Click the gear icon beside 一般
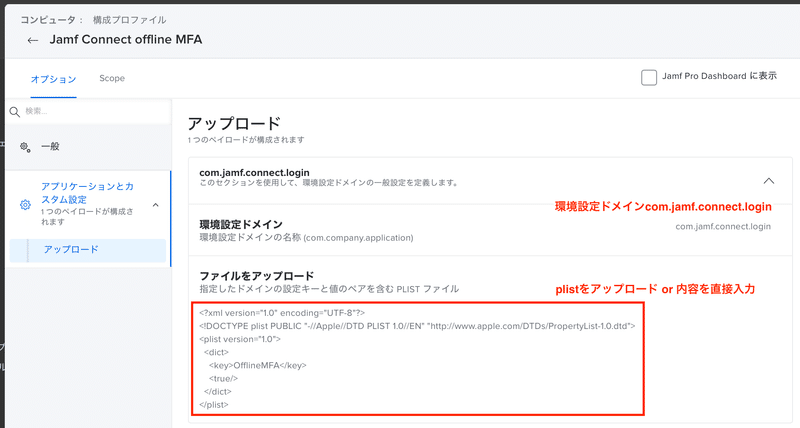800x428 pixels. tap(25, 147)
